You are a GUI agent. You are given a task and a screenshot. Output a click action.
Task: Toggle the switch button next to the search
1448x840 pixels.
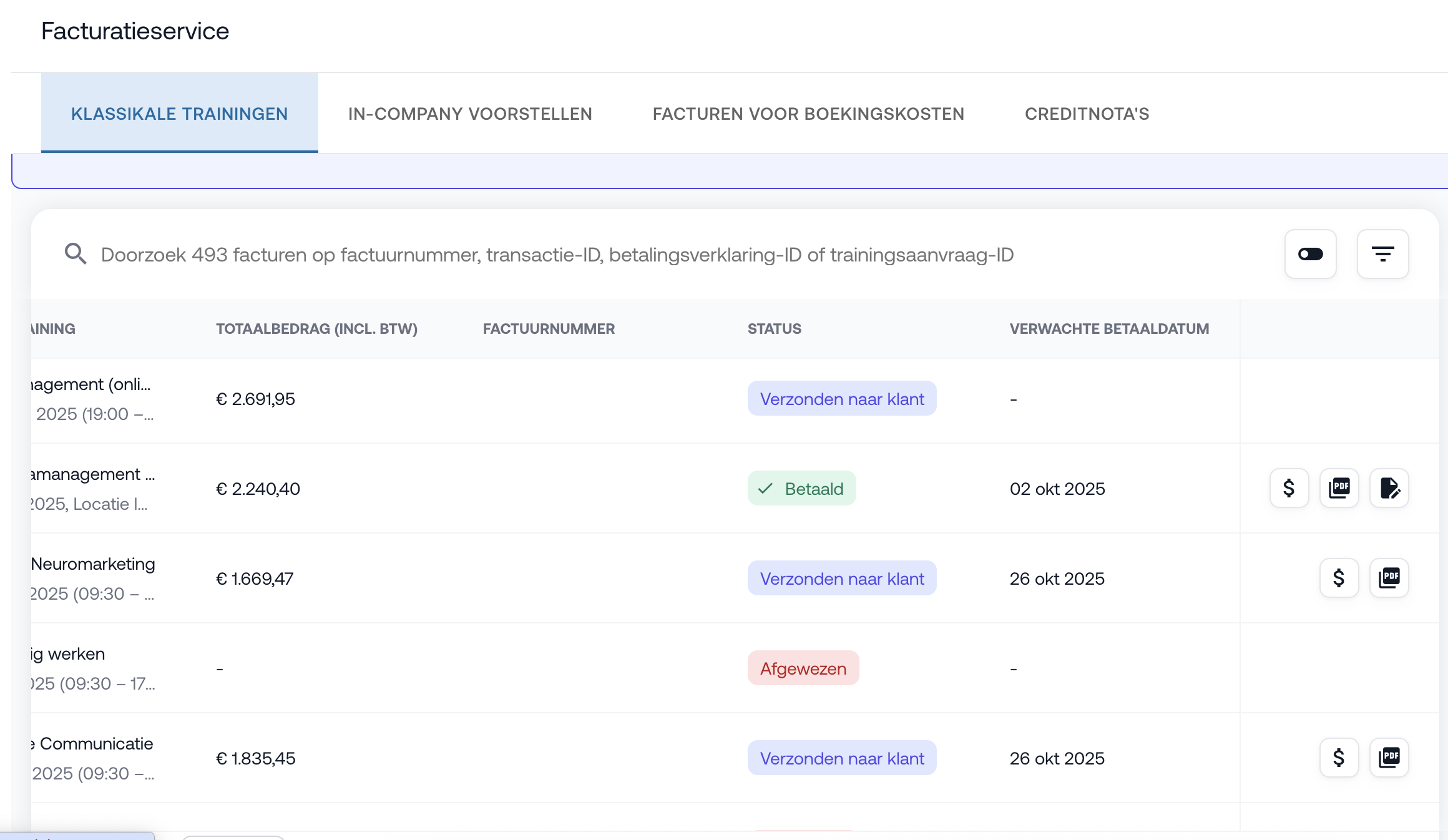click(x=1310, y=254)
